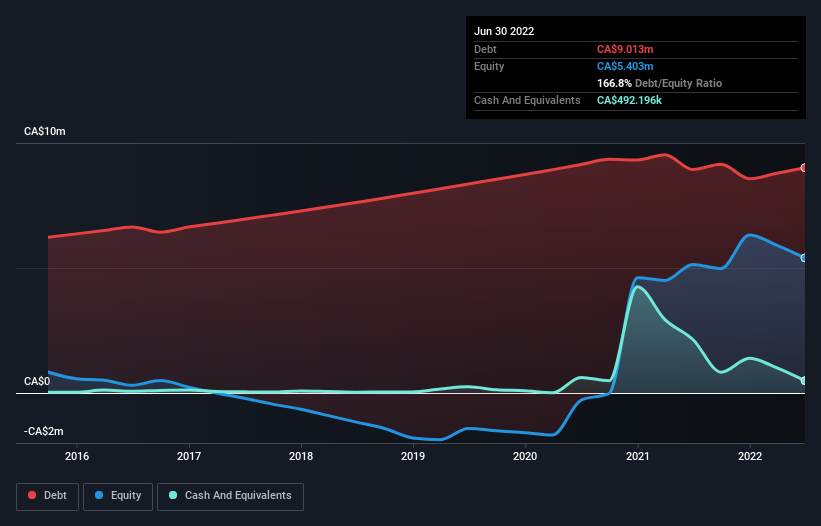
Task: Select the teal Cash endpoint marker on chart
Action: click(804, 380)
